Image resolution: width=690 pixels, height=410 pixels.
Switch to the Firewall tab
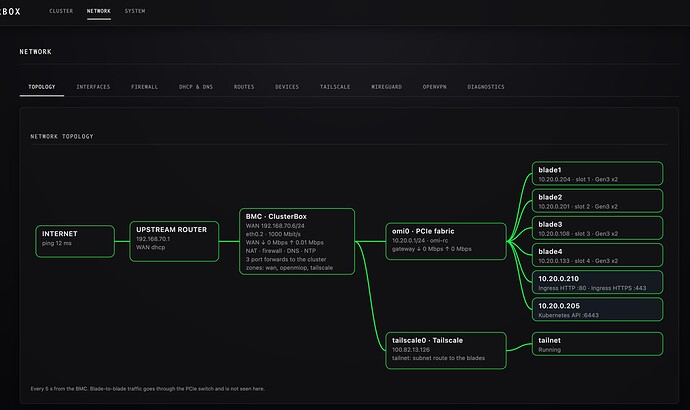coord(144,87)
